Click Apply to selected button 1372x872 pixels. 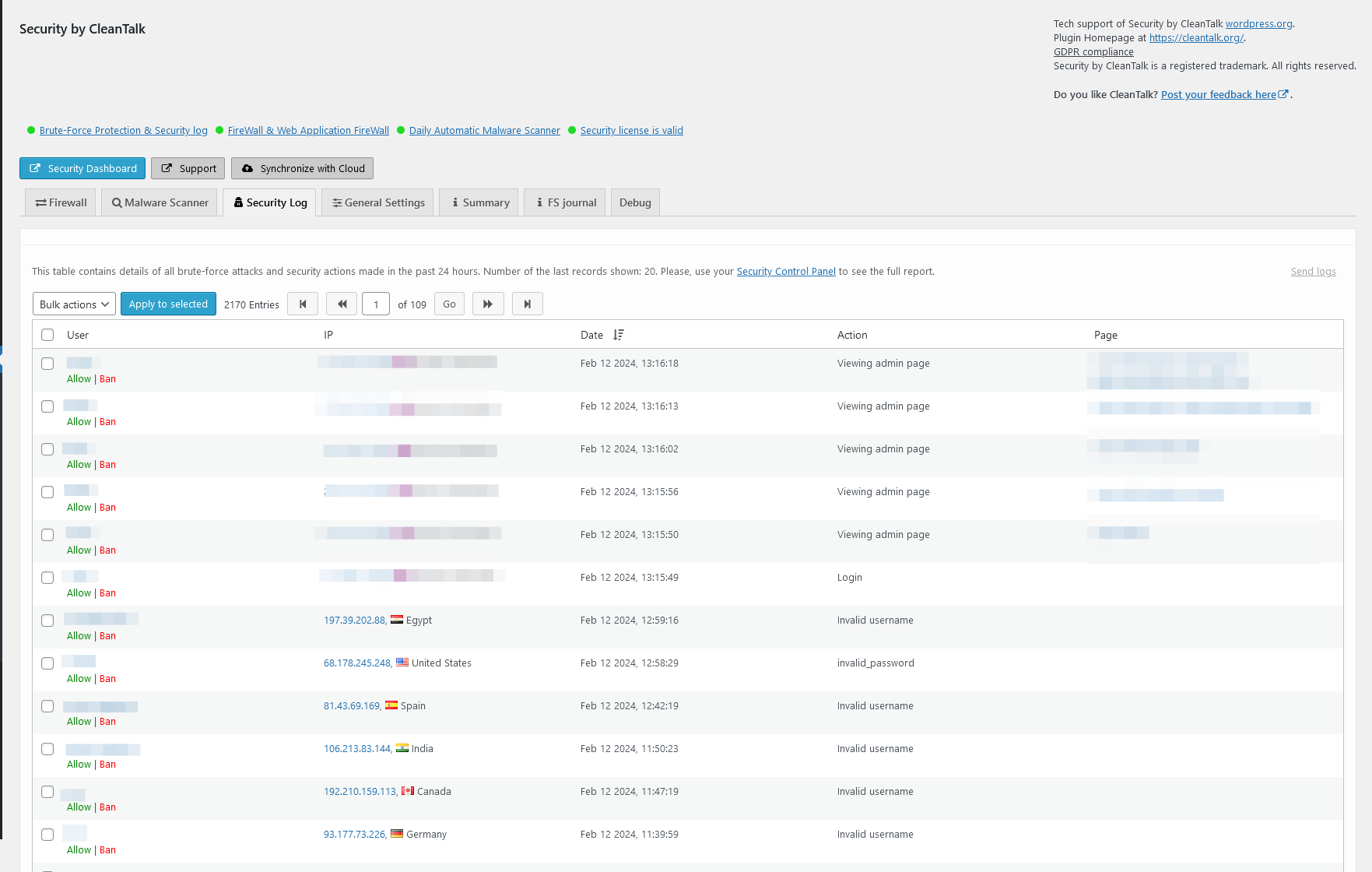tap(168, 304)
